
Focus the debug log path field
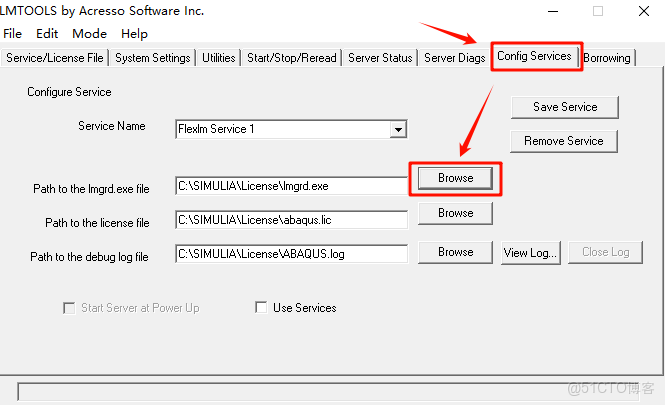point(292,254)
